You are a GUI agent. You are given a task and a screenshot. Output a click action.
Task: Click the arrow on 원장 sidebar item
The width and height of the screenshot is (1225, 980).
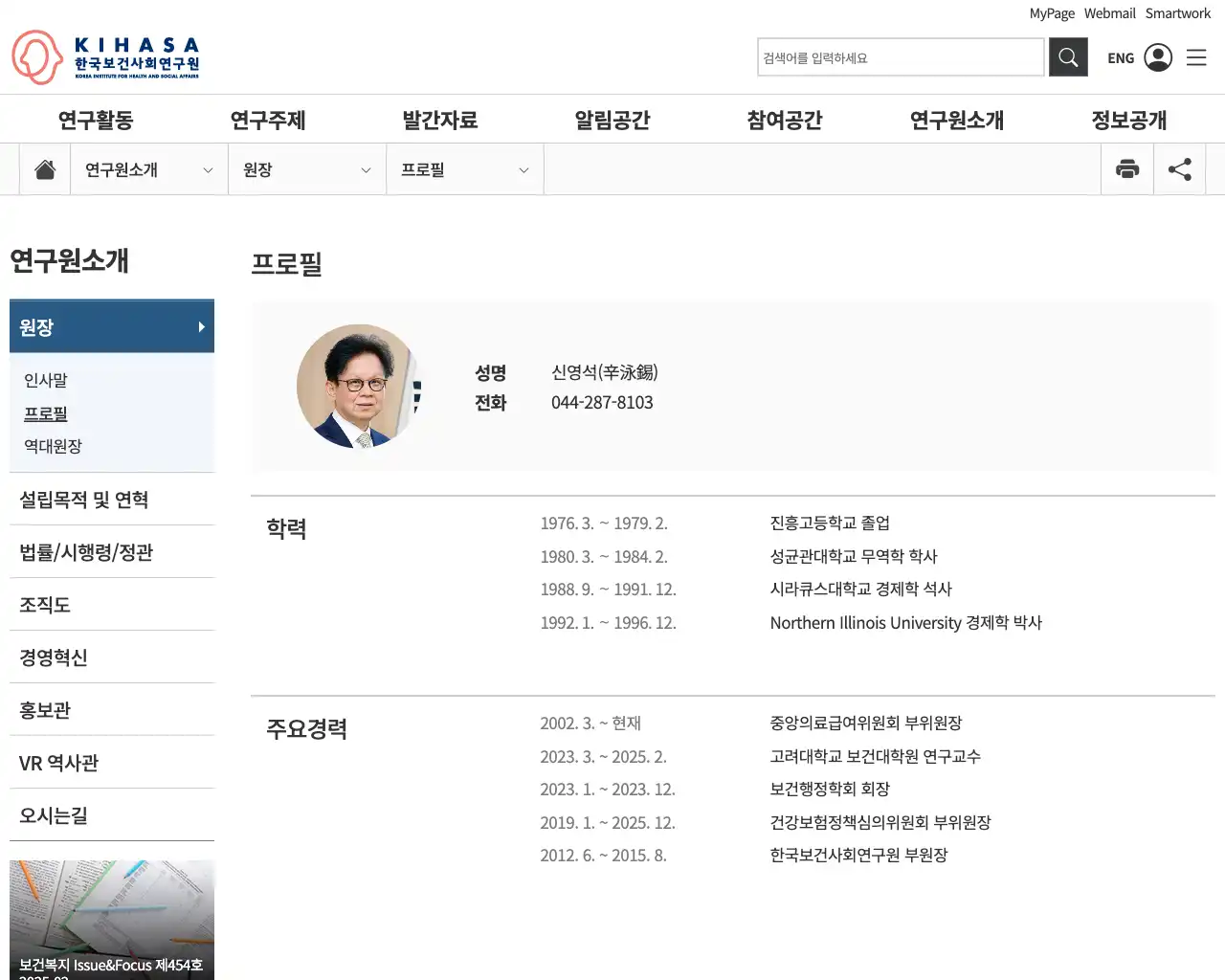click(x=201, y=326)
